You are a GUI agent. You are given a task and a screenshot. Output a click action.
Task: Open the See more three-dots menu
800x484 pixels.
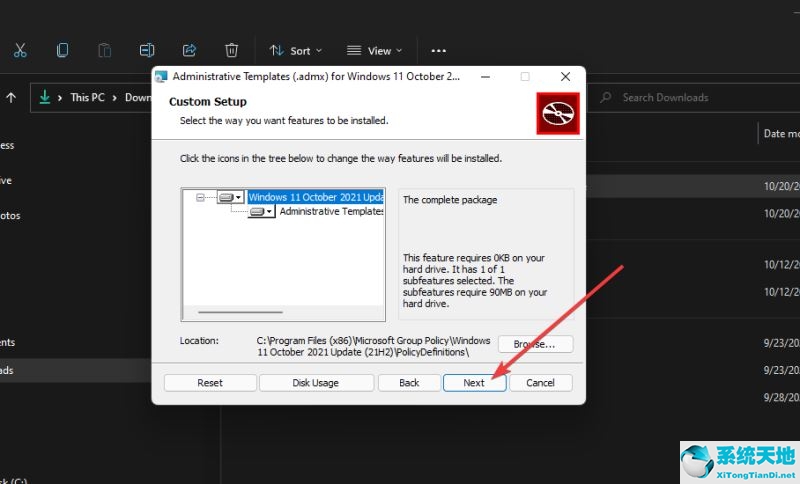click(x=438, y=50)
